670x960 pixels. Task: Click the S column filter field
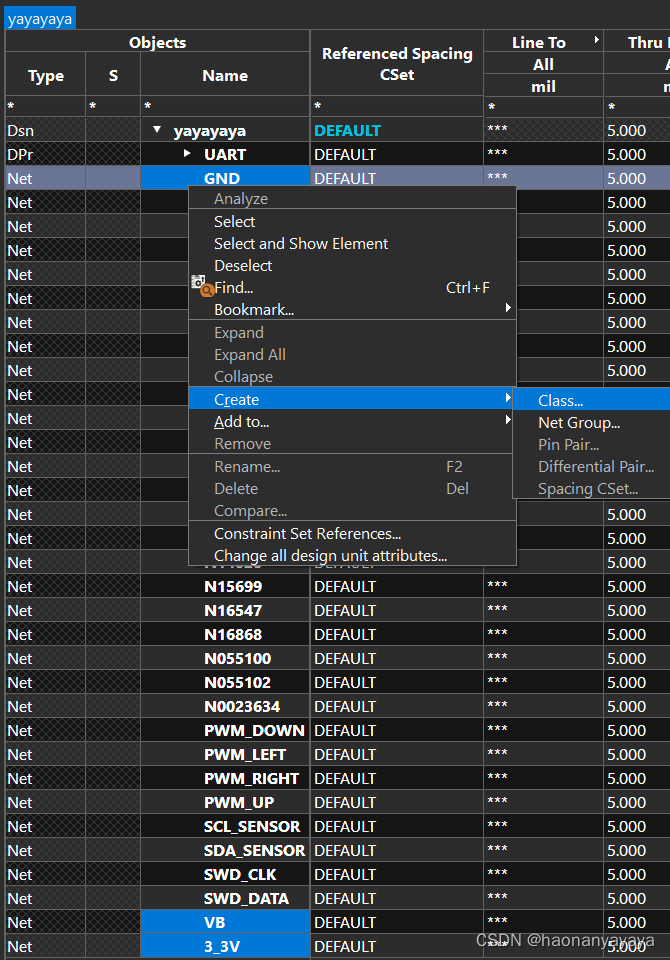[113, 107]
